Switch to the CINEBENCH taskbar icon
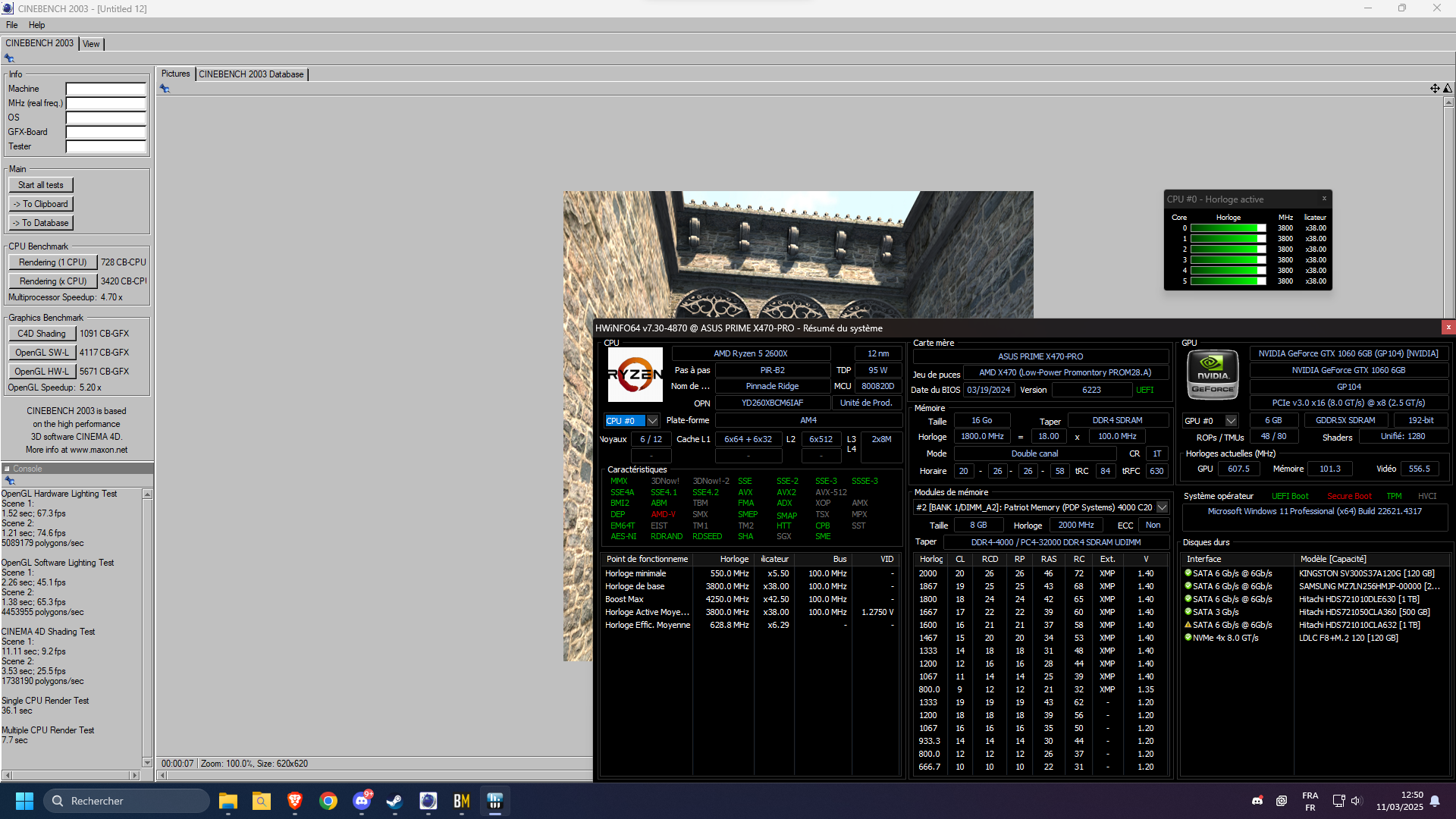Image resolution: width=1456 pixels, height=819 pixels. click(428, 801)
